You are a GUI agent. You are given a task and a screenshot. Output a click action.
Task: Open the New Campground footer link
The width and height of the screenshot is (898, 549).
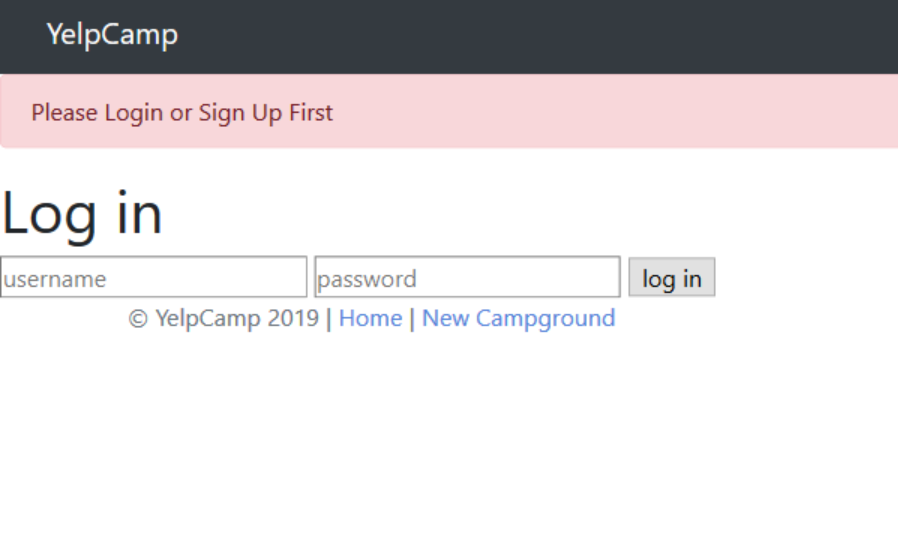(518, 318)
